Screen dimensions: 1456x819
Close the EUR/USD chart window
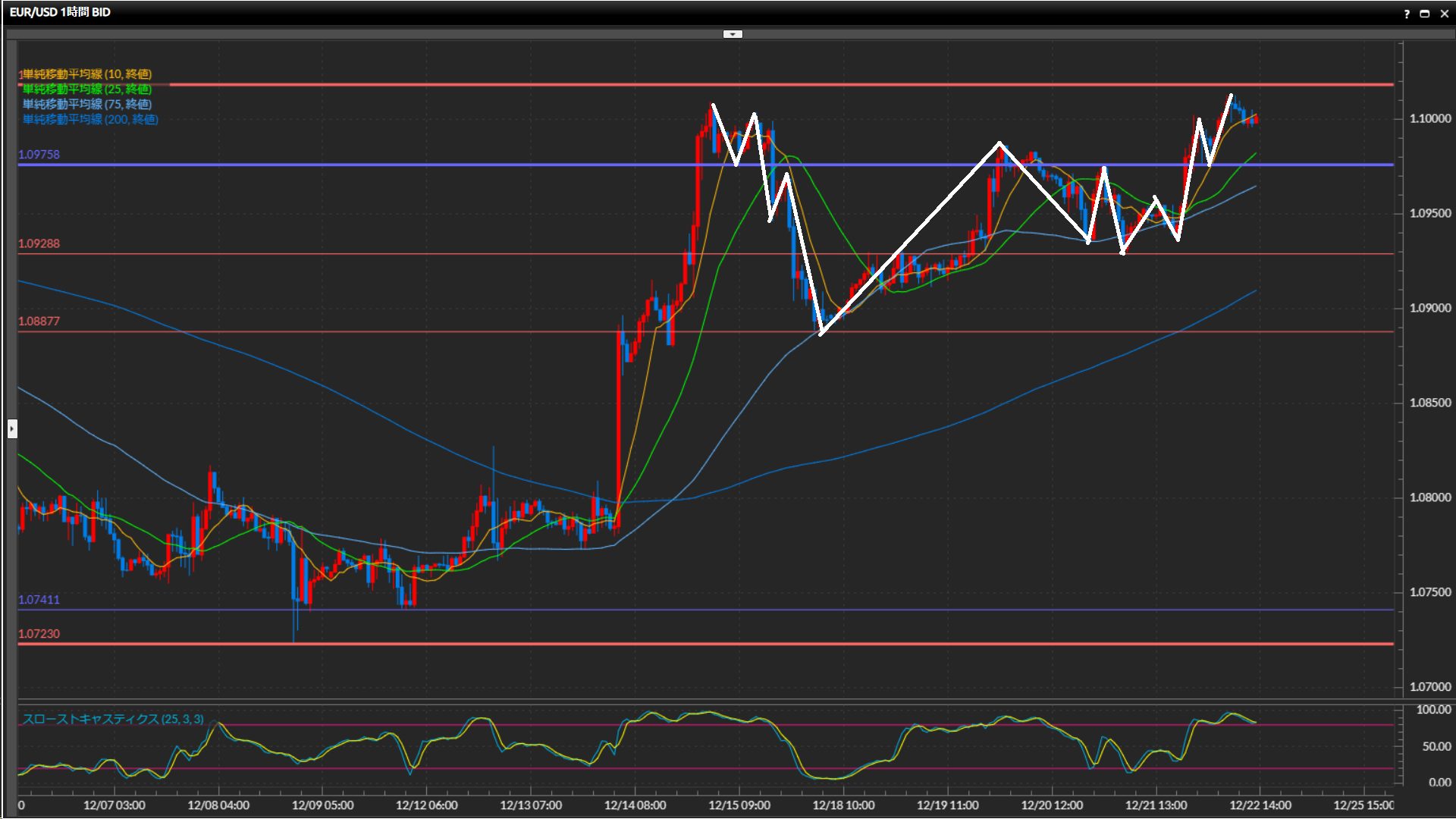pyautogui.click(x=1444, y=13)
